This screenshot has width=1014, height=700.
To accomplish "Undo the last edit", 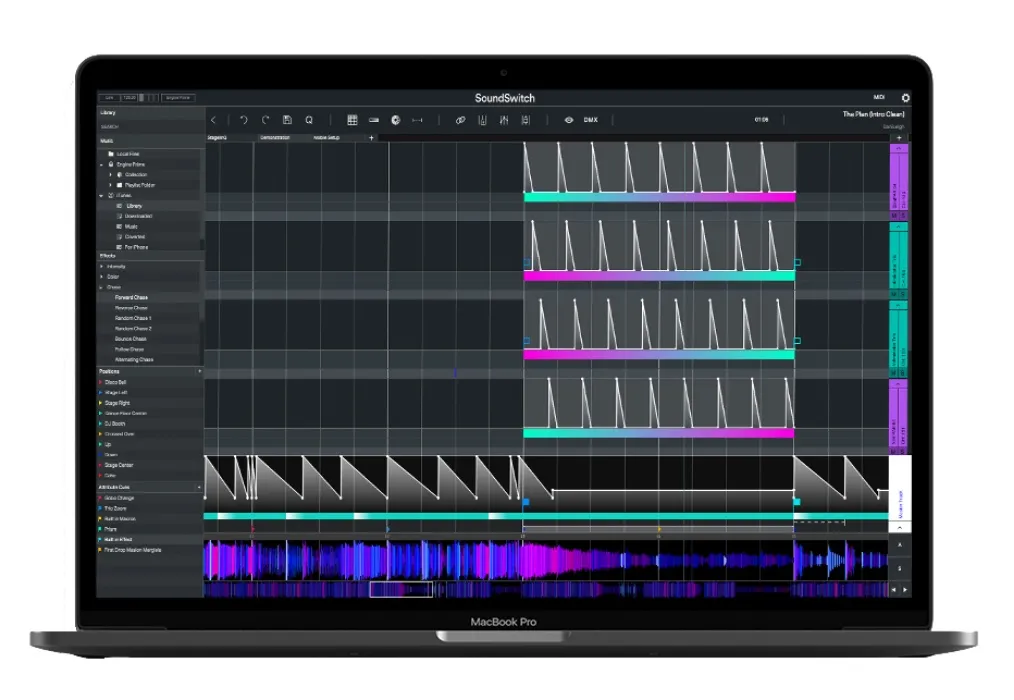I will [x=244, y=120].
